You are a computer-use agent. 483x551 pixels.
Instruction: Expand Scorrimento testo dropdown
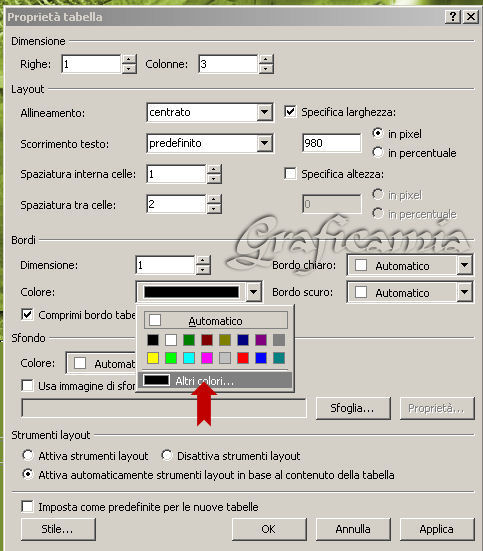(x=264, y=143)
